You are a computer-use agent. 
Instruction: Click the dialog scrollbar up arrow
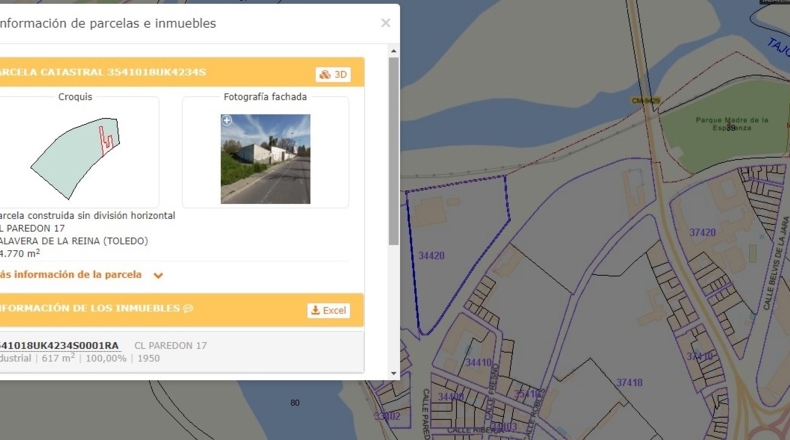coord(393,51)
